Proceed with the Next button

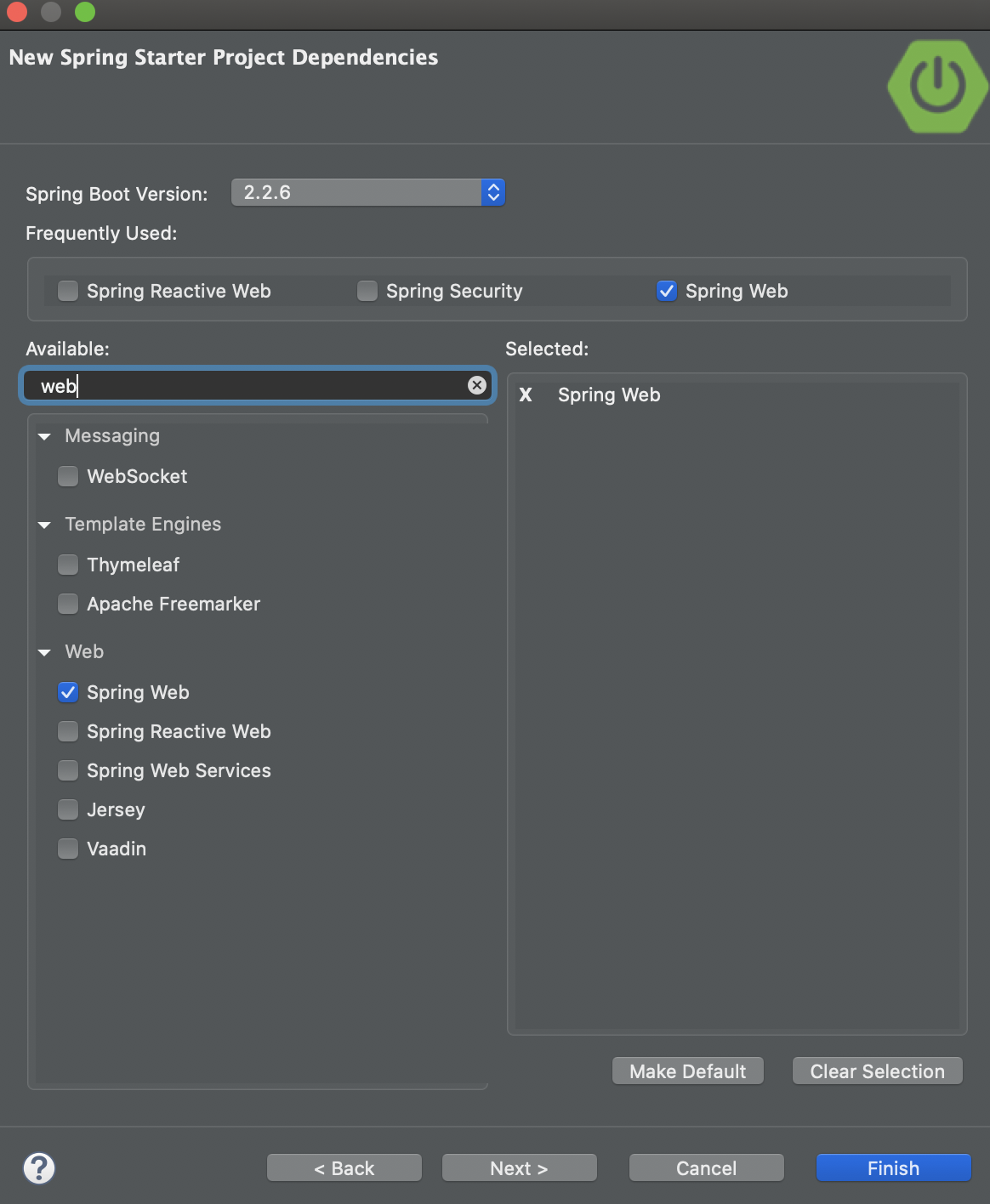coord(520,1168)
